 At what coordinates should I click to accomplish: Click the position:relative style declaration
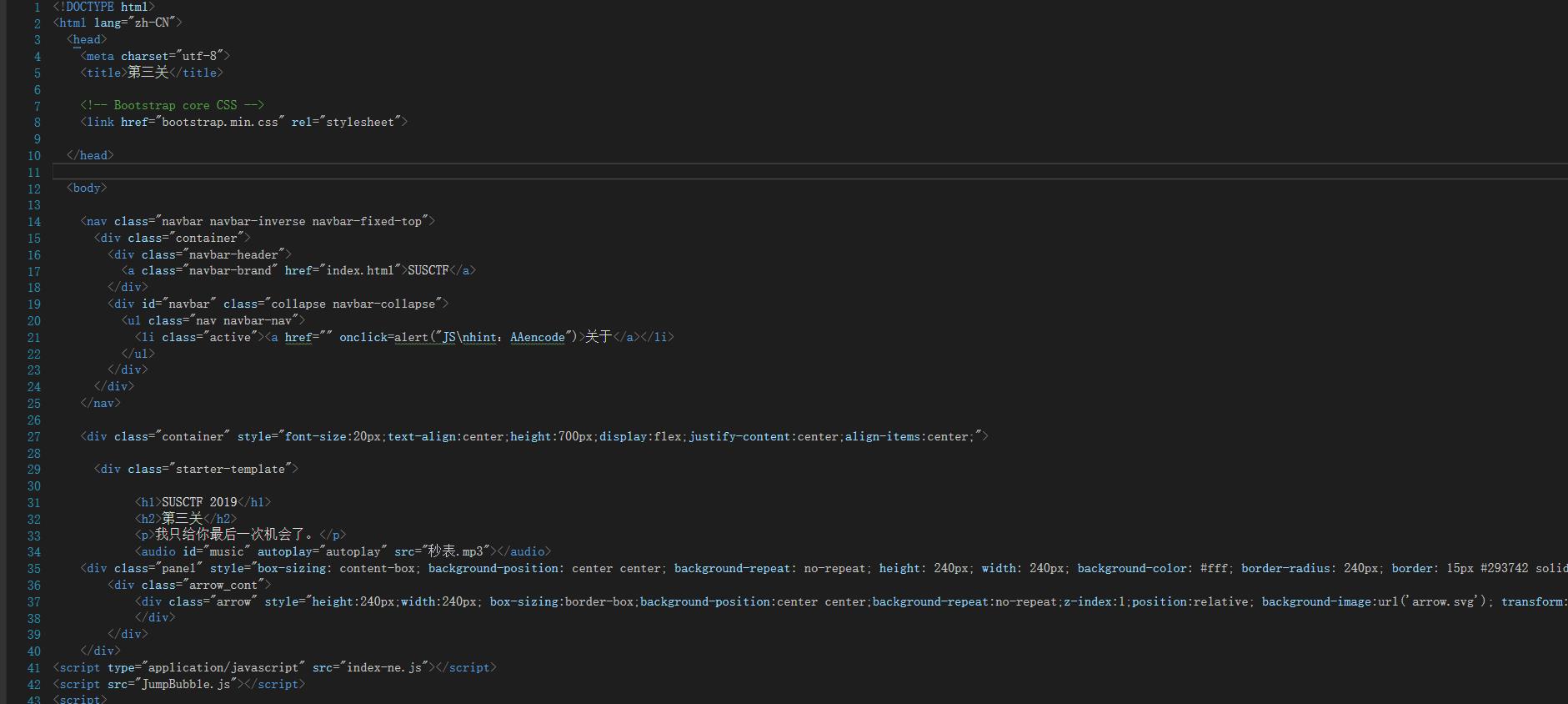click(x=1190, y=601)
